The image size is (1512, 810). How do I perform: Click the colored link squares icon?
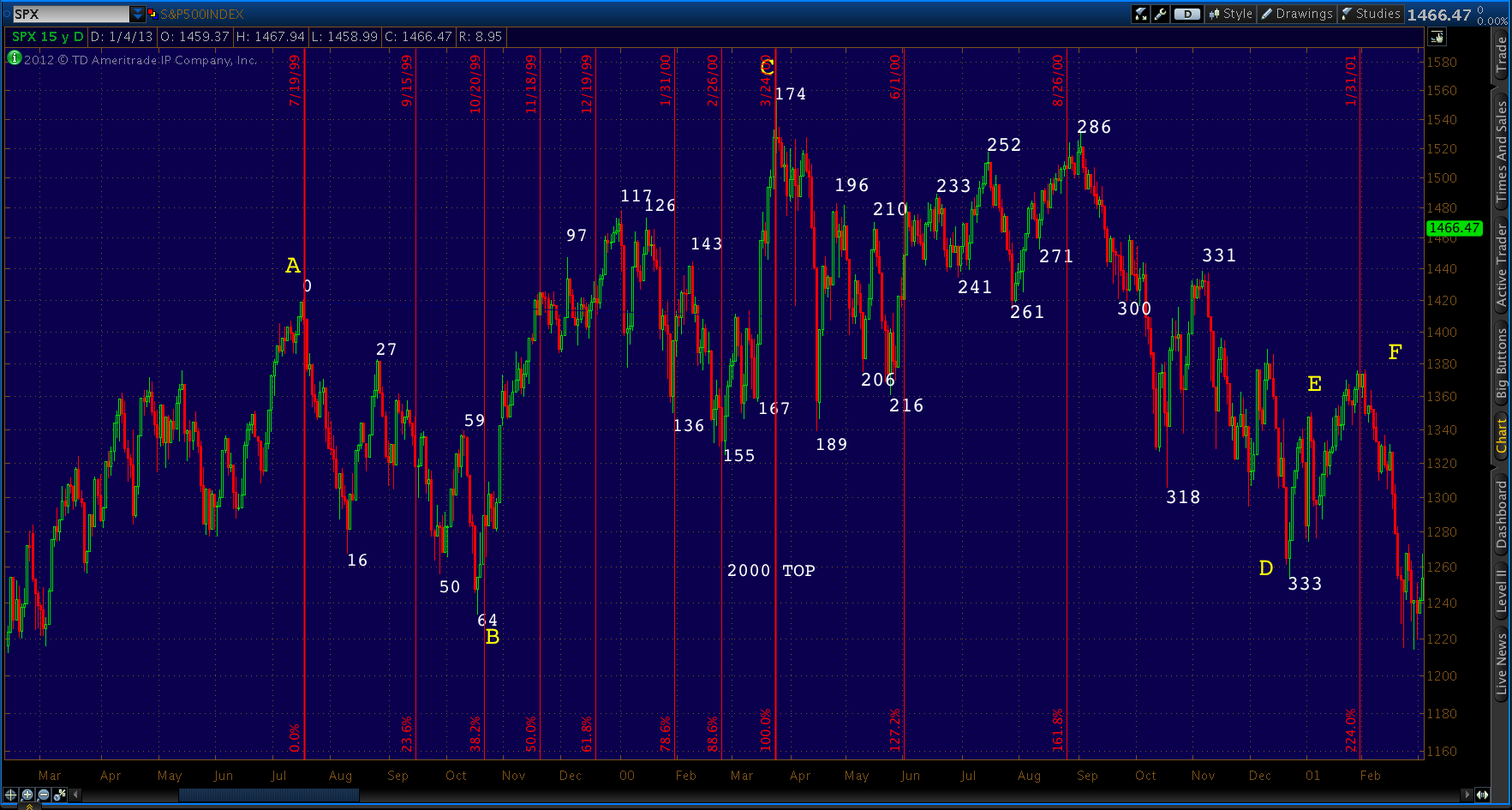pos(152,14)
